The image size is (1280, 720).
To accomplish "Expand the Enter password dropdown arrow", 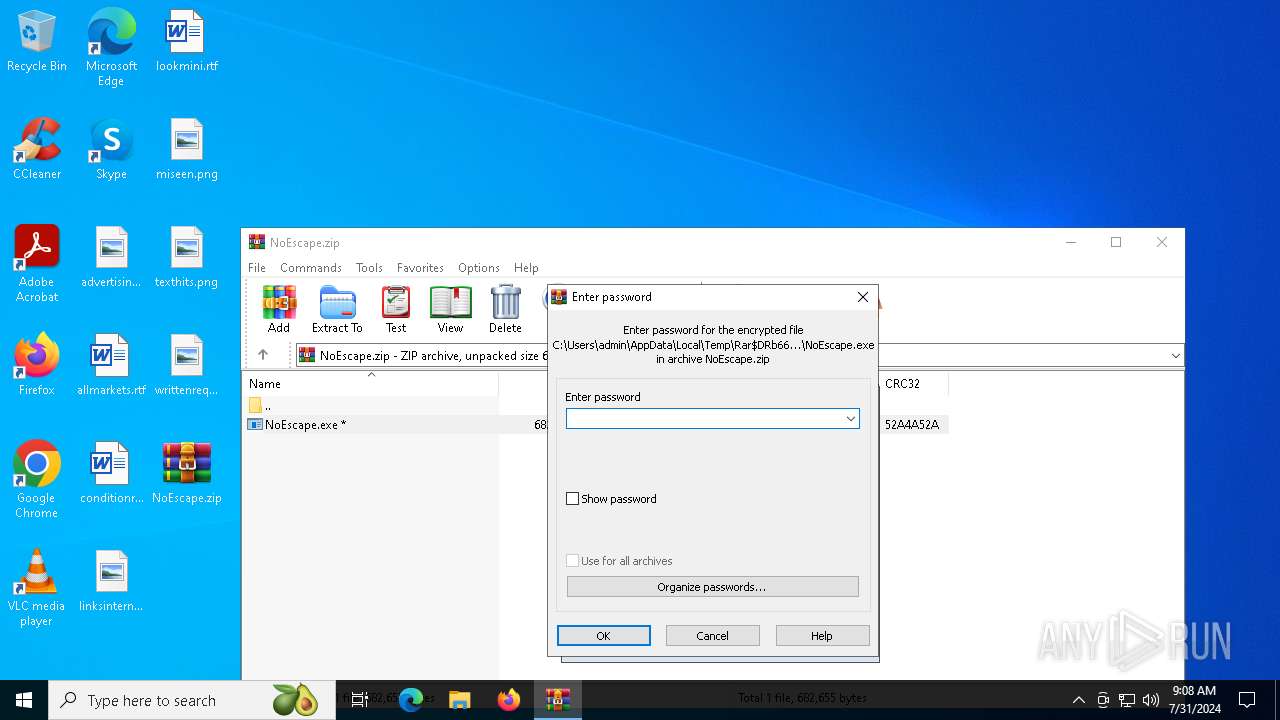I will pos(851,419).
